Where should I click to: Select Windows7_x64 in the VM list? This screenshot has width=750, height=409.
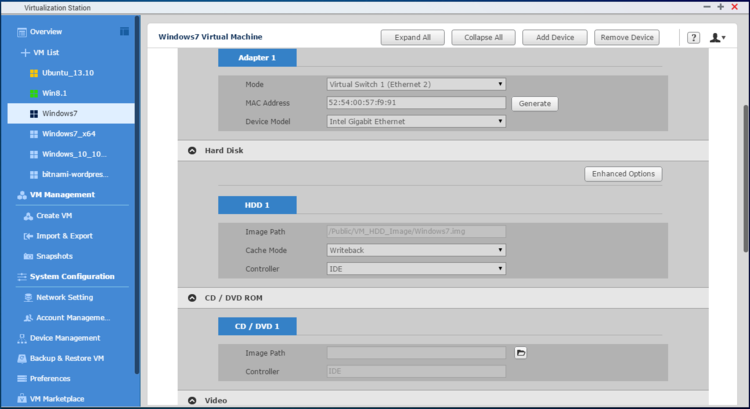click(69, 134)
